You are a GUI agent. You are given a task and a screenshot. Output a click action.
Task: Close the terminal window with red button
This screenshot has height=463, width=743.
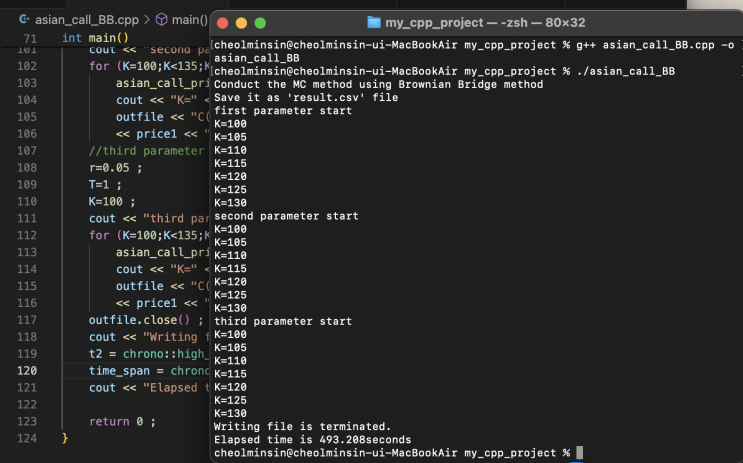click(x=222, y=22)
